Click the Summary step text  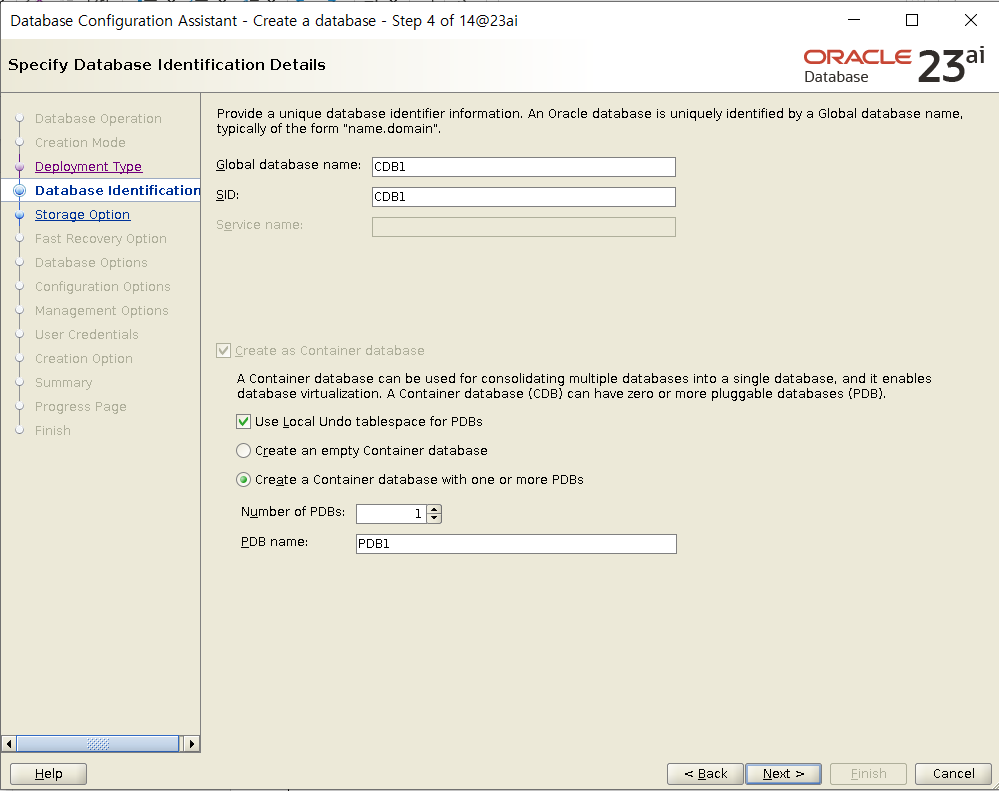[64, 383]
